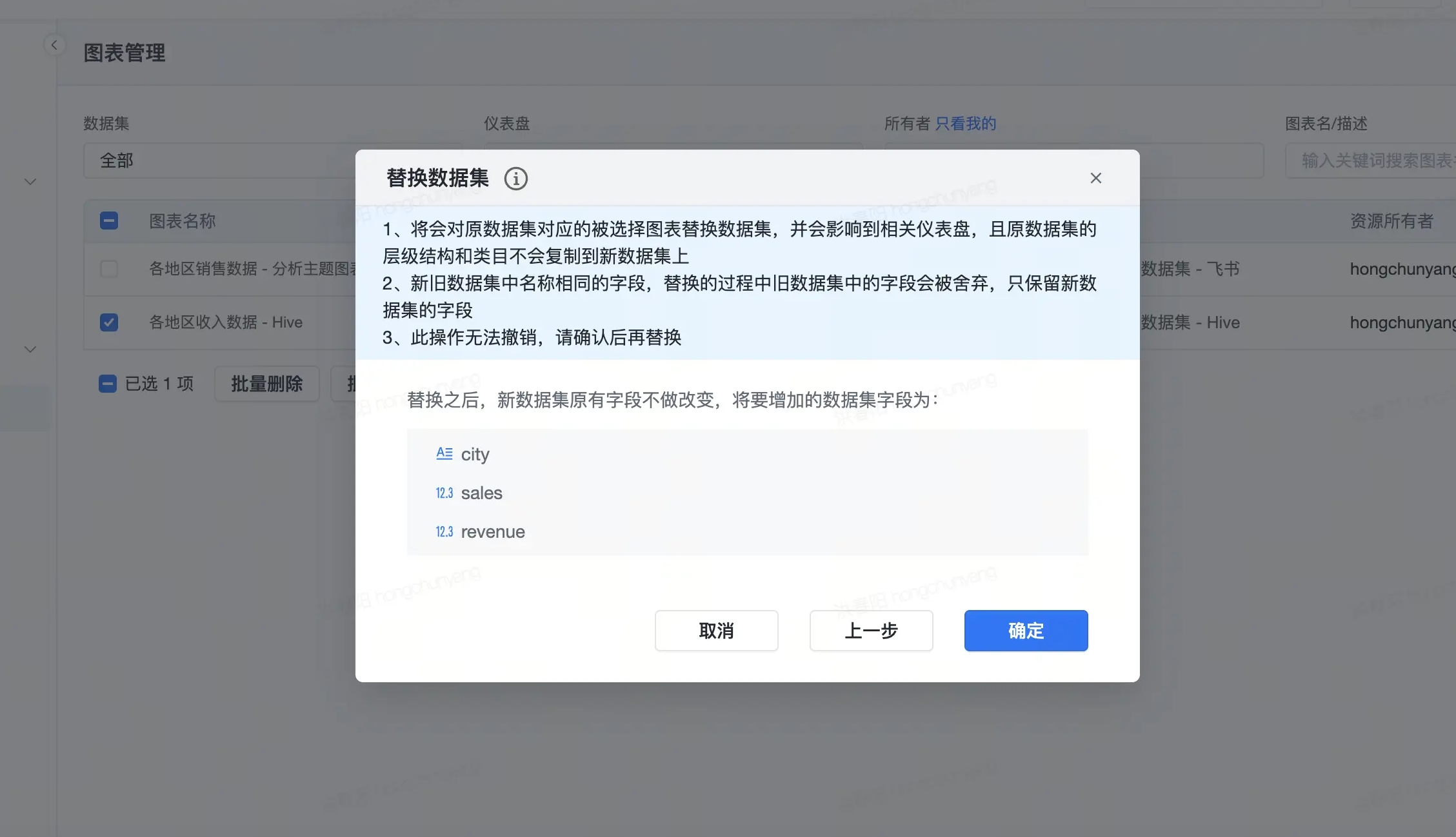Close the 替换数据集 dialog with X
1456x837 pixels.
(1095, 178)
